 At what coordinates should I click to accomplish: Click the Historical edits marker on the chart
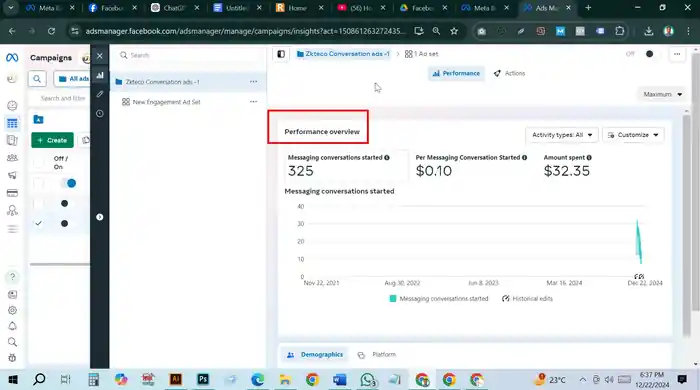pyautogui.click(x=639, y=277)
